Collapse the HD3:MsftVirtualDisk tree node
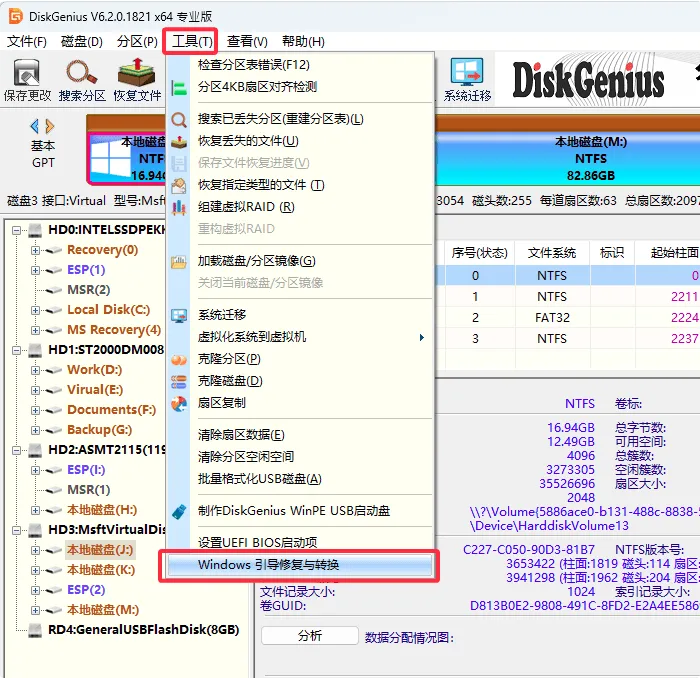Image resolution: width=700 pixels, height=678 pixels. [17, 530]
